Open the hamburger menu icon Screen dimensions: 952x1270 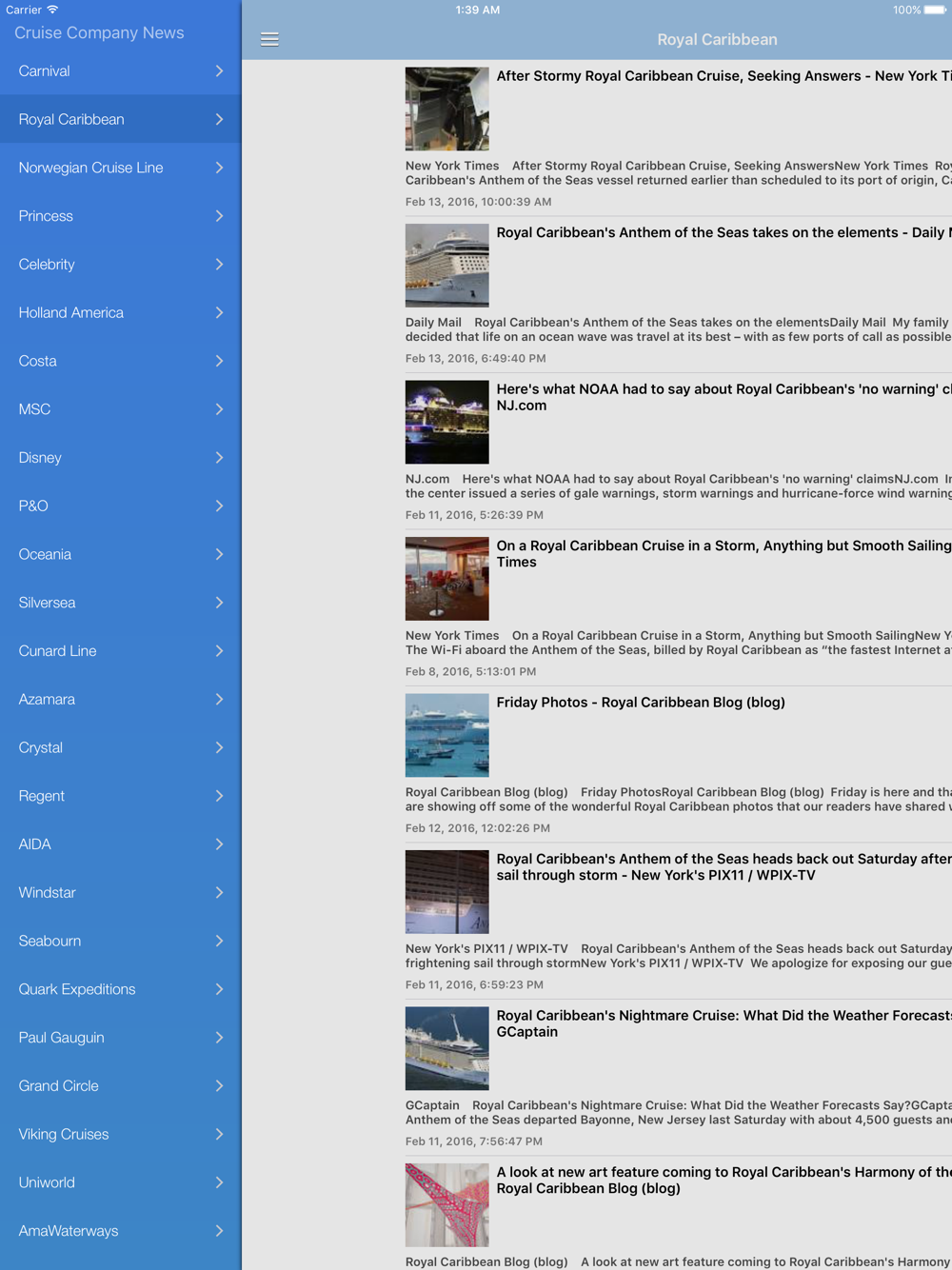coord(269,39)
